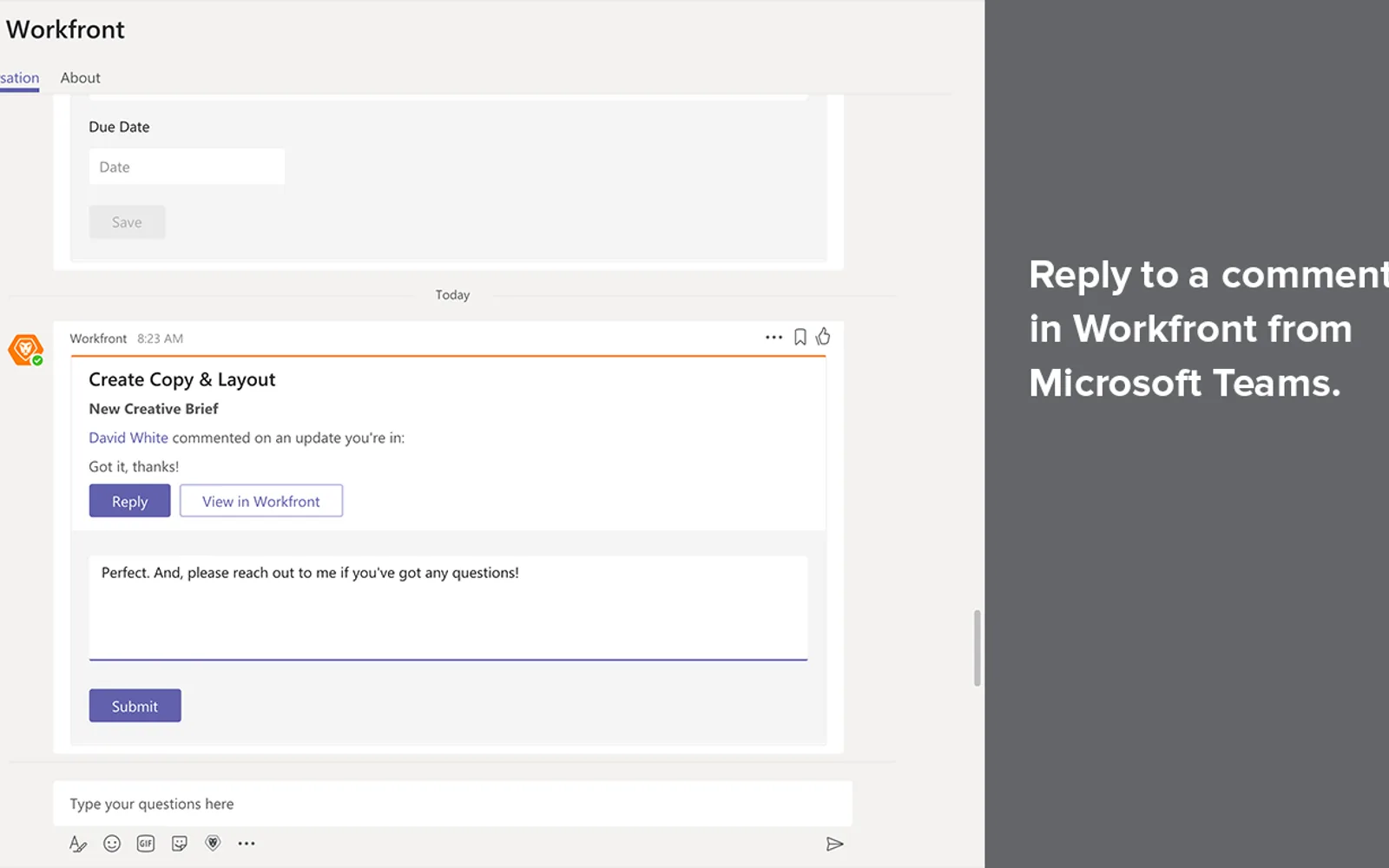Click the 'Type your questions here' box

(452, 804)
